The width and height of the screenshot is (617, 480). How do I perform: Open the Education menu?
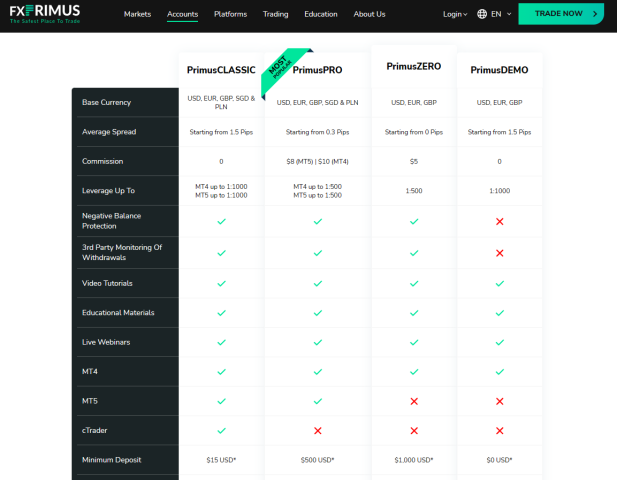(x=321, y=14)
